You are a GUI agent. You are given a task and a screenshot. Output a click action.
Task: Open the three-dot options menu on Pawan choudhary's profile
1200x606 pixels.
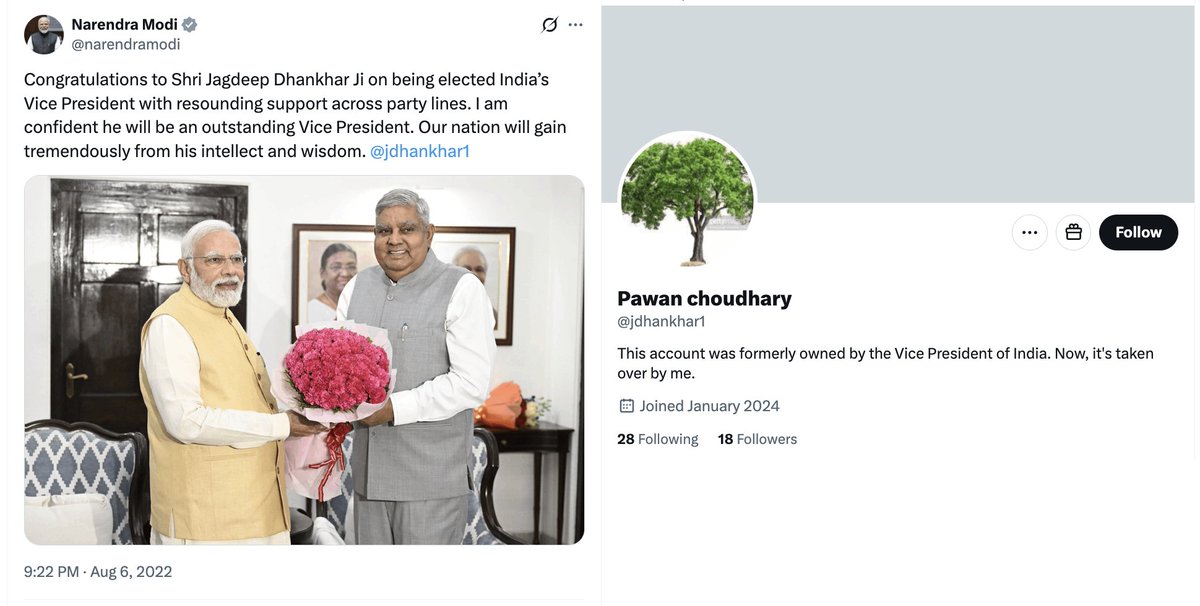point(1030,232)
